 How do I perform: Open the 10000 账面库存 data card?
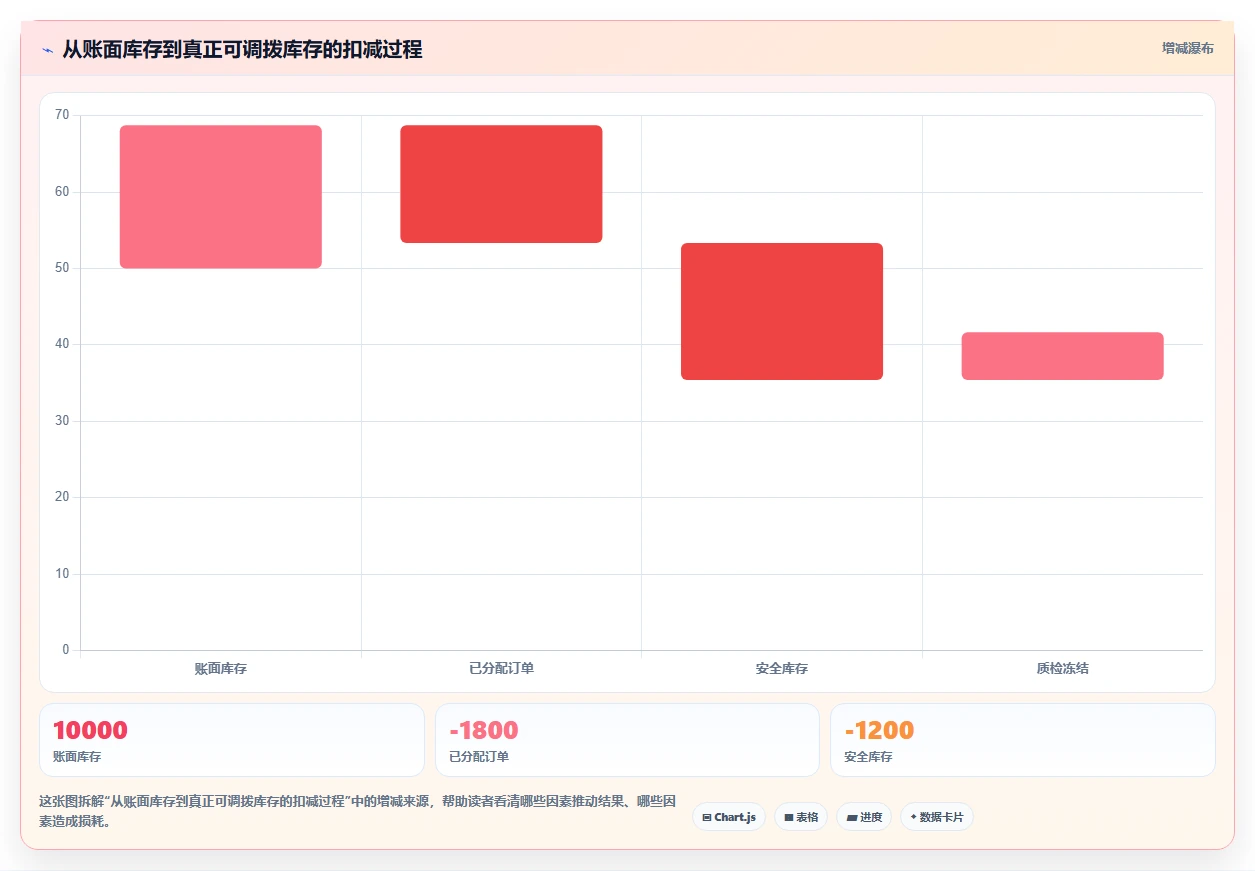pyautogui.click(x=232, y=740)
